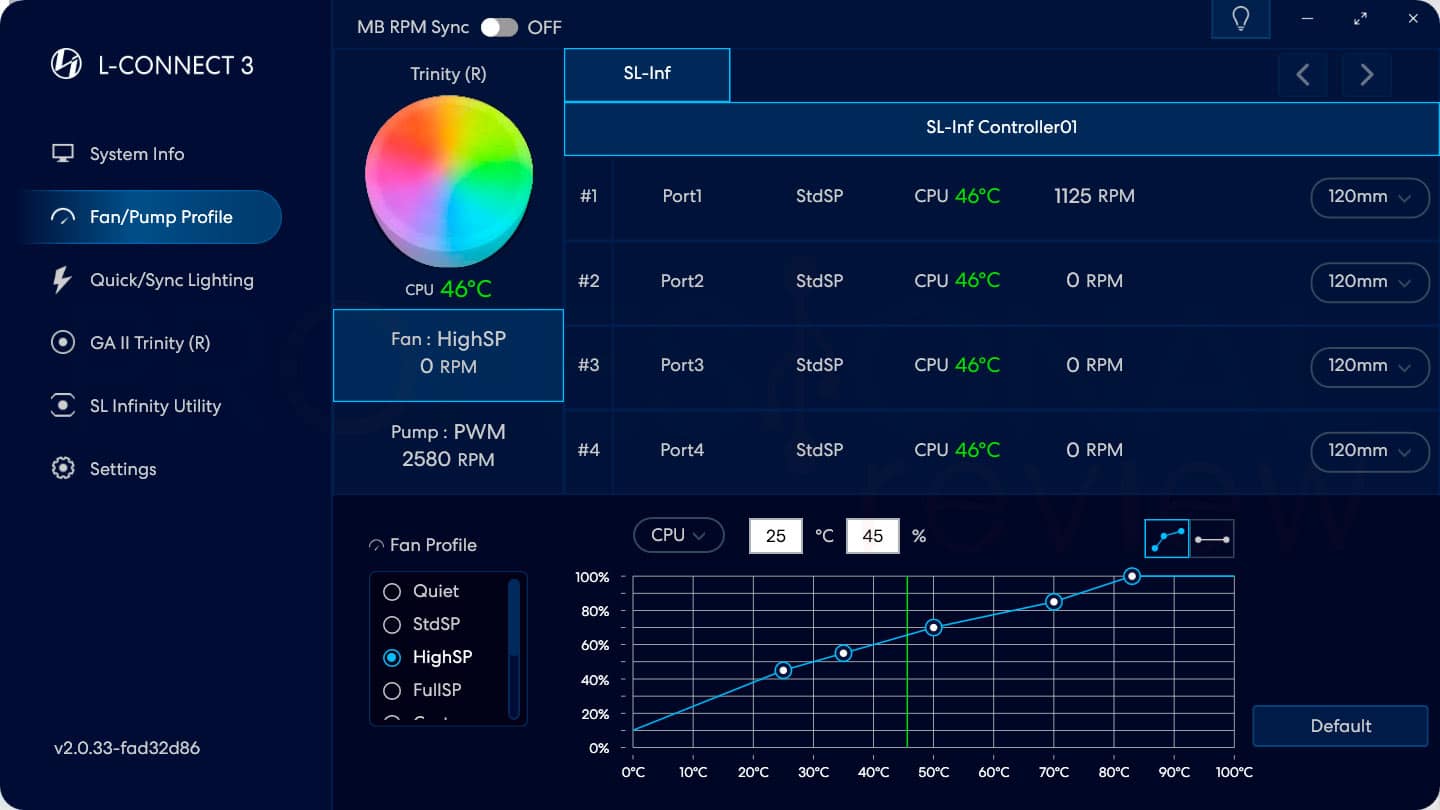The image size is (1440, 810).
Task: Select the flat line graph mode icon
Action: tap(1212, 539)
